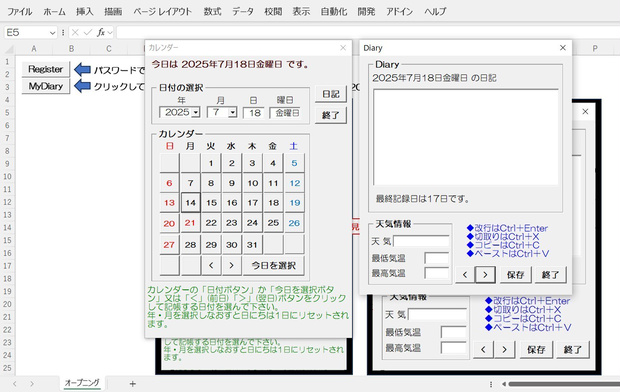Open the 開発 ribbon tab
The image size is (620, 392).
pyautogui.click(x=367, y=12)
